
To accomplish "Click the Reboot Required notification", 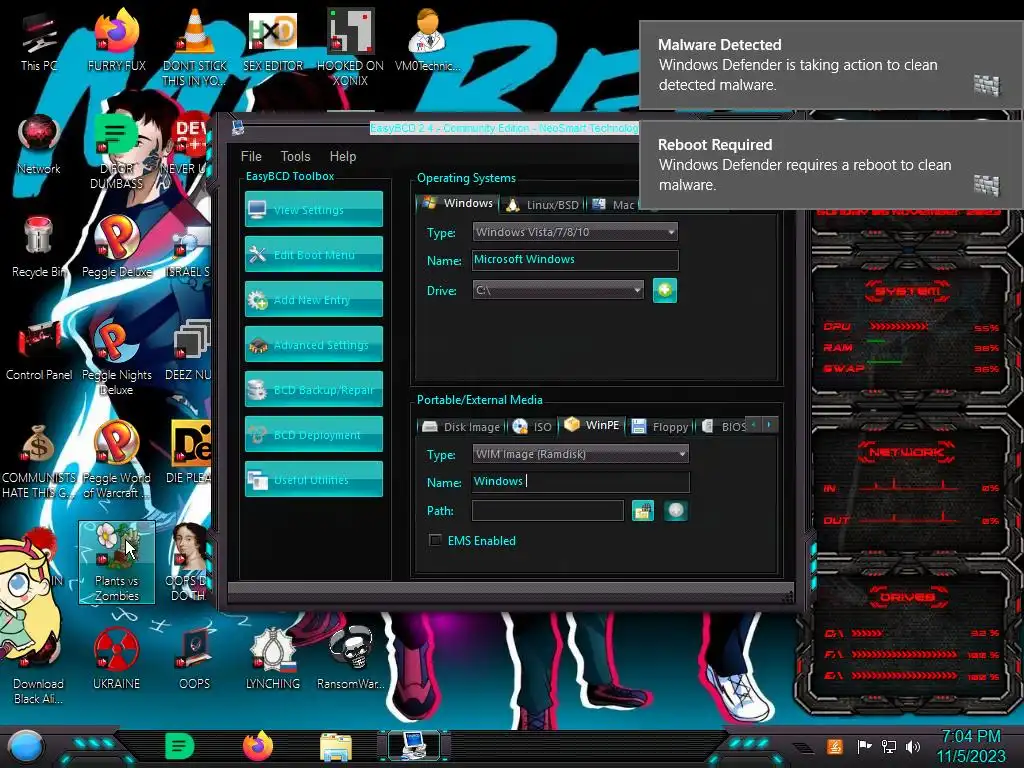I will (x=831, y=165).
